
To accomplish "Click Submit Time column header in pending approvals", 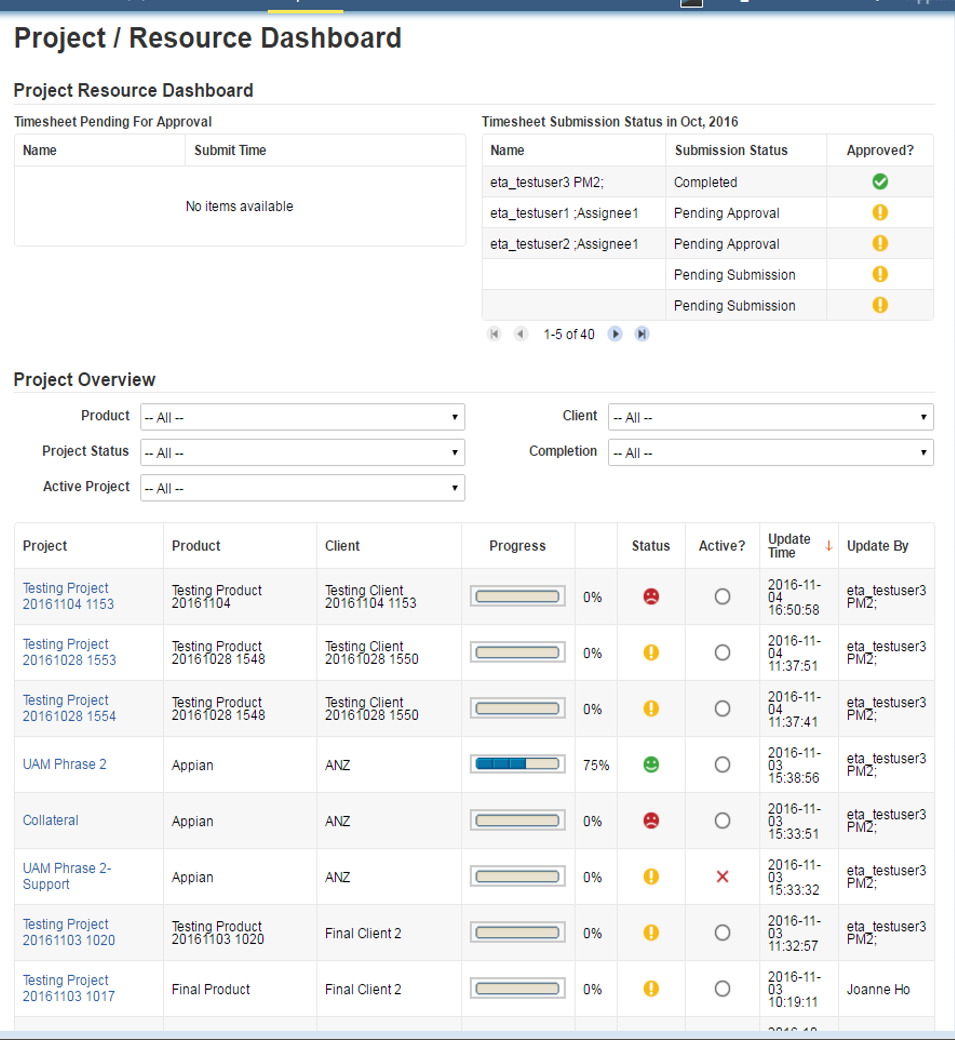I will [230, 151].
